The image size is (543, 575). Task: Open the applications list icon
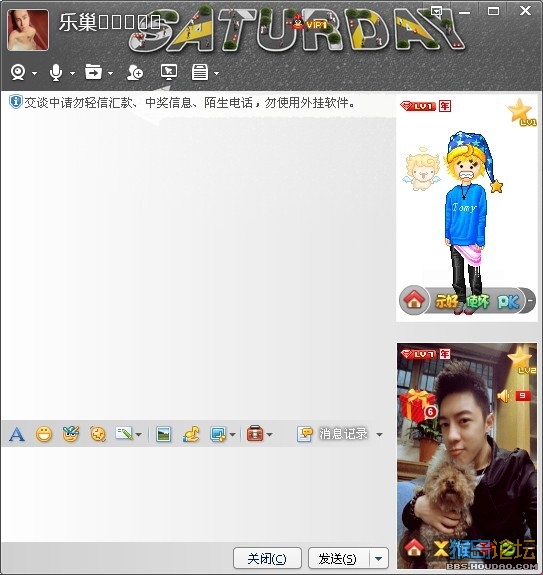200,72
